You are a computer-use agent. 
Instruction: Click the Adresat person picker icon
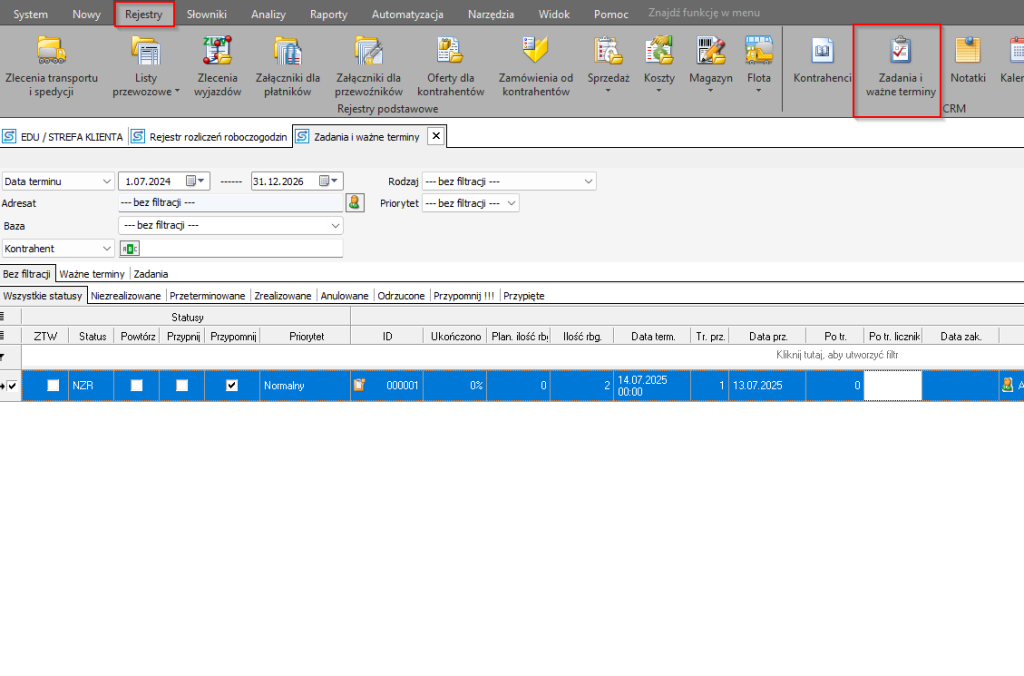tap(354, 202)
